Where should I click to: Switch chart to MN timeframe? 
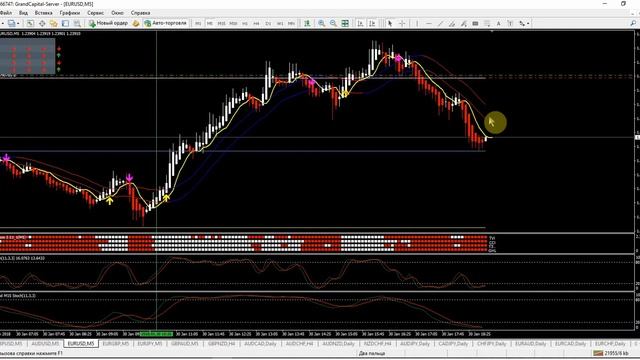(291, 24)
